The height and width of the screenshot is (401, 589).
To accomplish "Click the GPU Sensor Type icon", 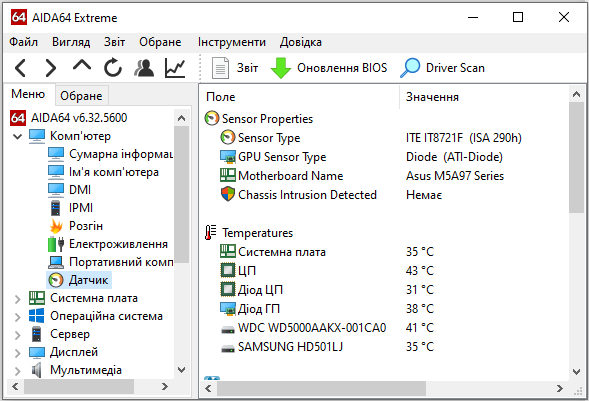I will coord(228,157).
